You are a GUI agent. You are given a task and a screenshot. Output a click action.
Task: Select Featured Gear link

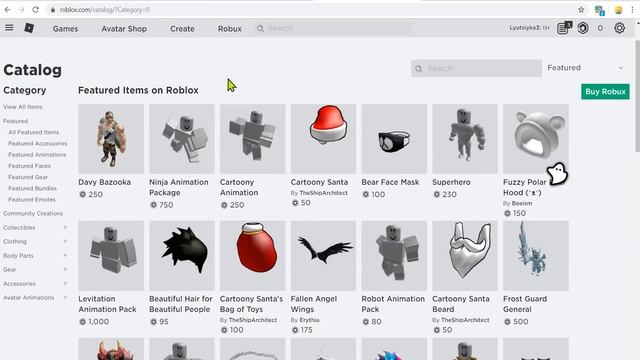tap(28, 177)
